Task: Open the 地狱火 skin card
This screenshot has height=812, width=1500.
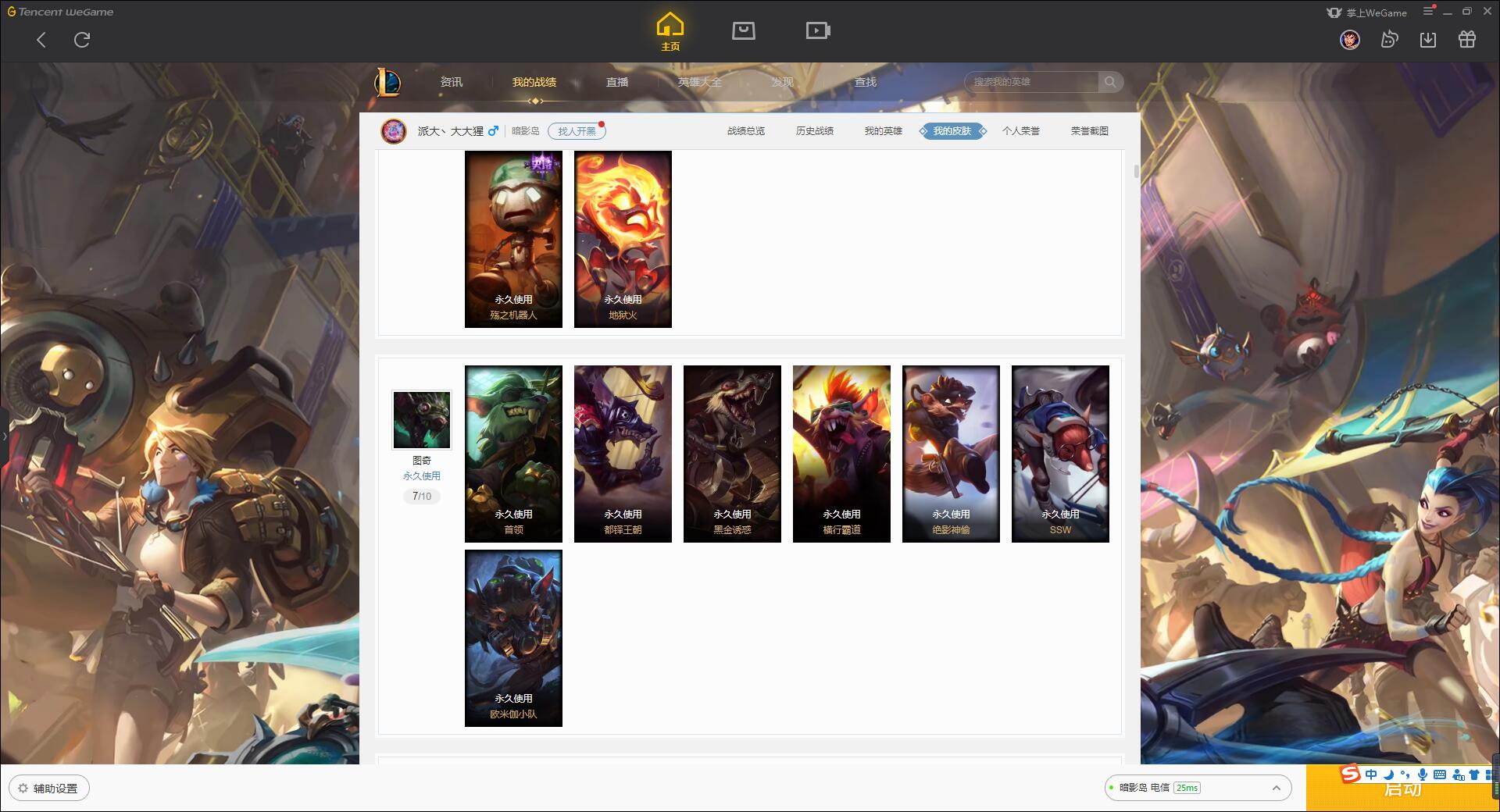Action: pyautogui.click(x=623, y=239)
